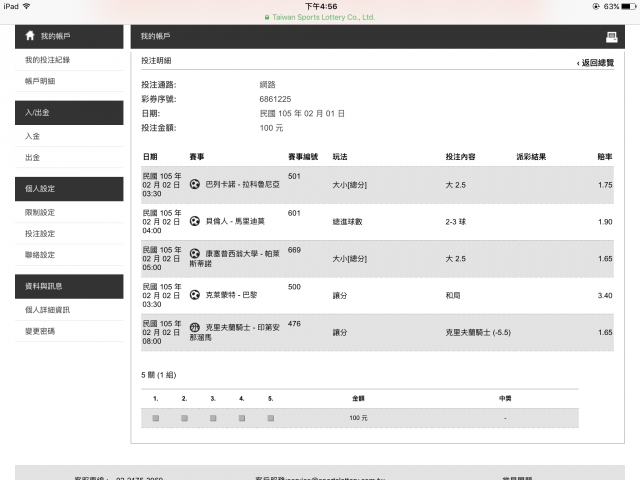This screenshot has height=480, width=640.
Task: Click 返回總覽 back link
Action: coord(595,62)
